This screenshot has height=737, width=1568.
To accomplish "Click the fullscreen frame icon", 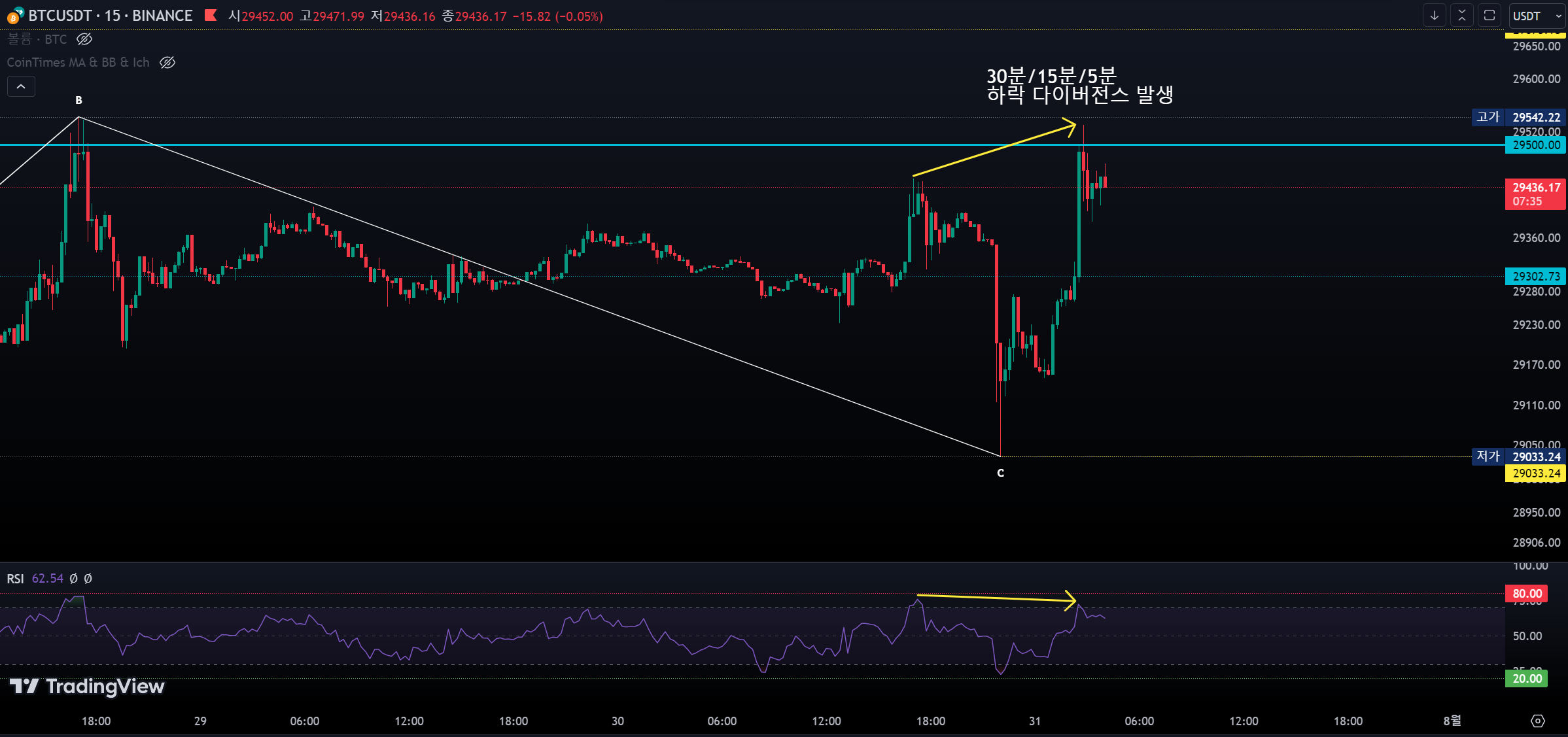I will click(x=1490, y=16).
